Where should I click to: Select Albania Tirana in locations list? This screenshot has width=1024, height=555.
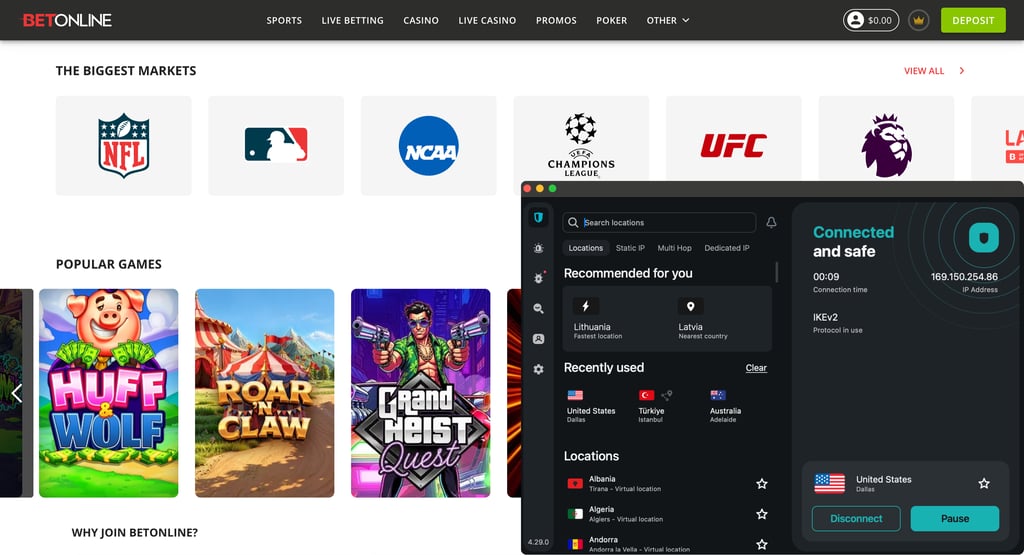667,484
